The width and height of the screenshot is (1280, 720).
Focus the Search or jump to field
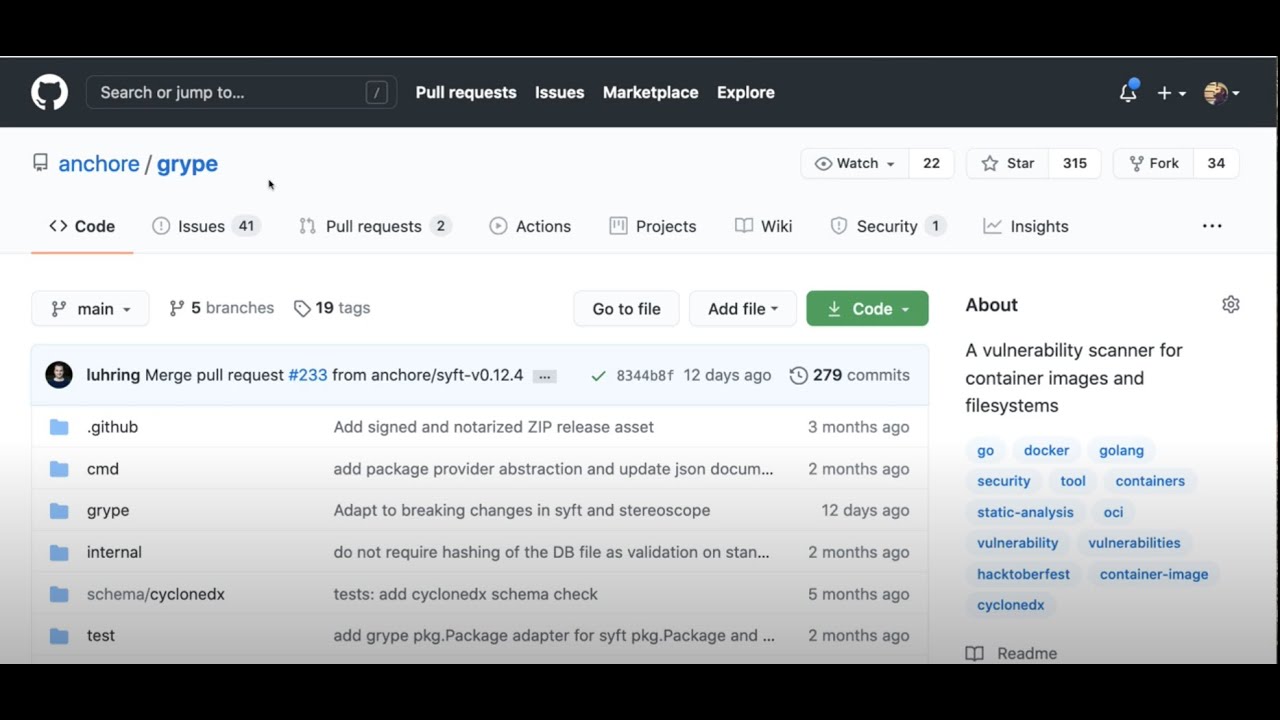pyautogui.click(x=241, y=93)
